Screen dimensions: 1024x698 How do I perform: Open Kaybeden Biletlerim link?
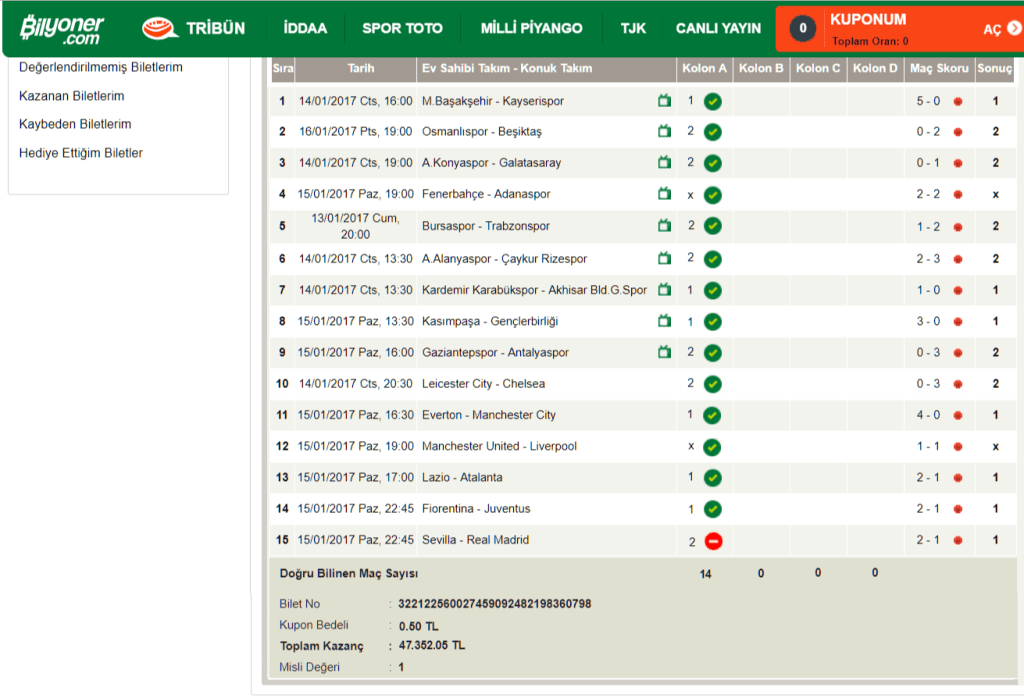pos(75,124)
